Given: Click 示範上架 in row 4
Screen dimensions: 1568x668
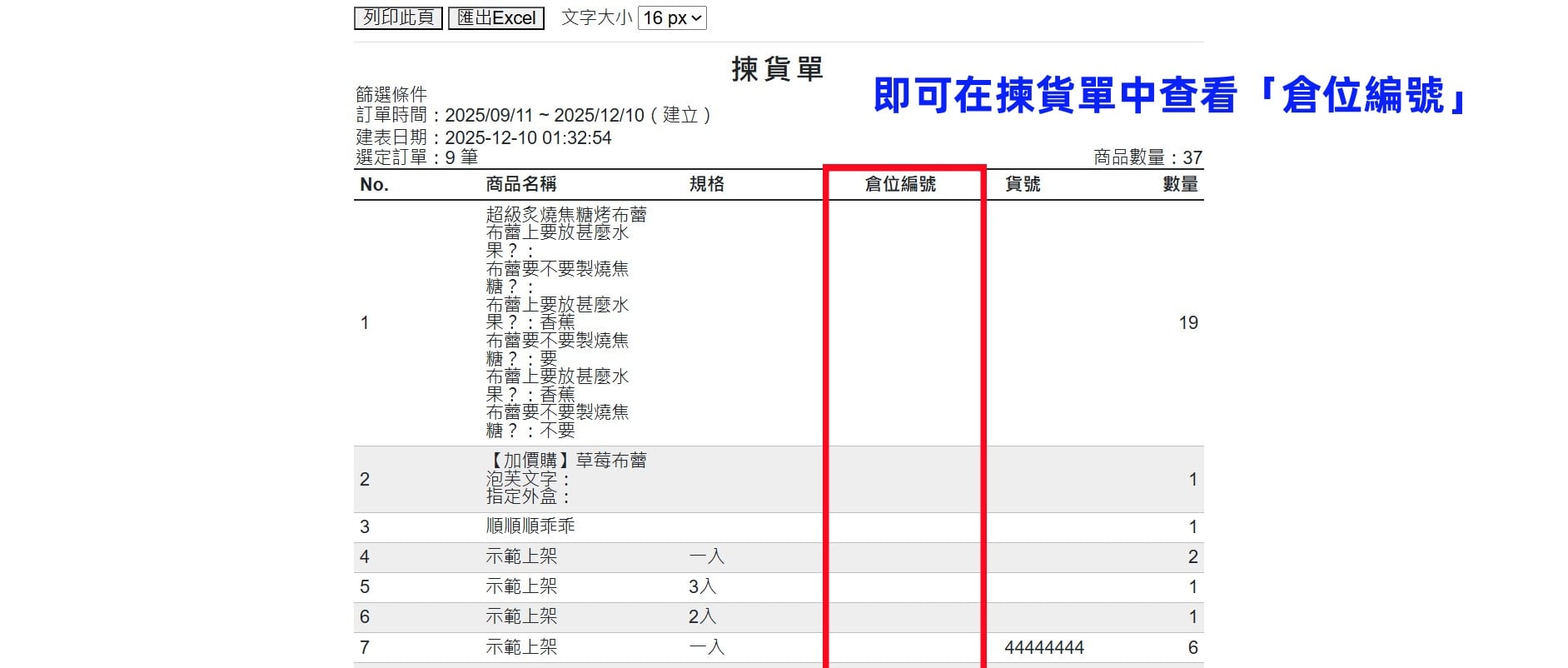Looking at the screenshot, I should coord(521,556).
